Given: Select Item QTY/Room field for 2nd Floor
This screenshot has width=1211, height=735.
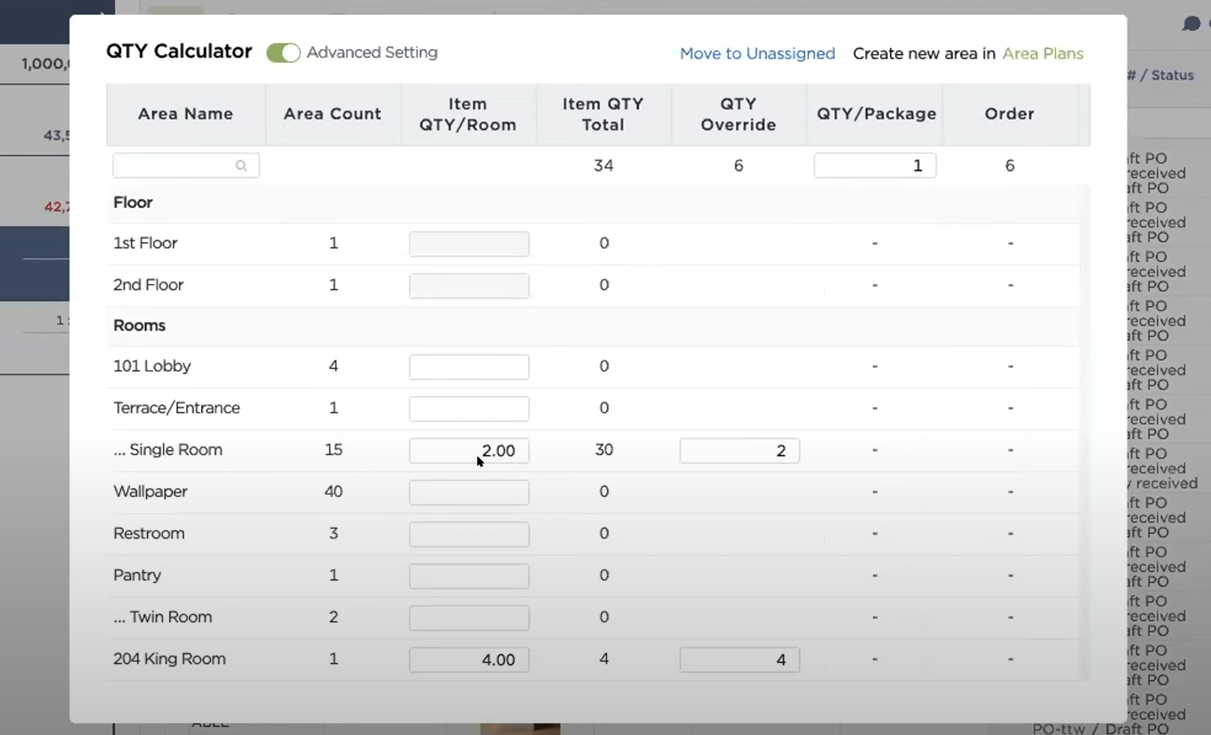Looking at the screenshot, I should click(x=468, y=286).
